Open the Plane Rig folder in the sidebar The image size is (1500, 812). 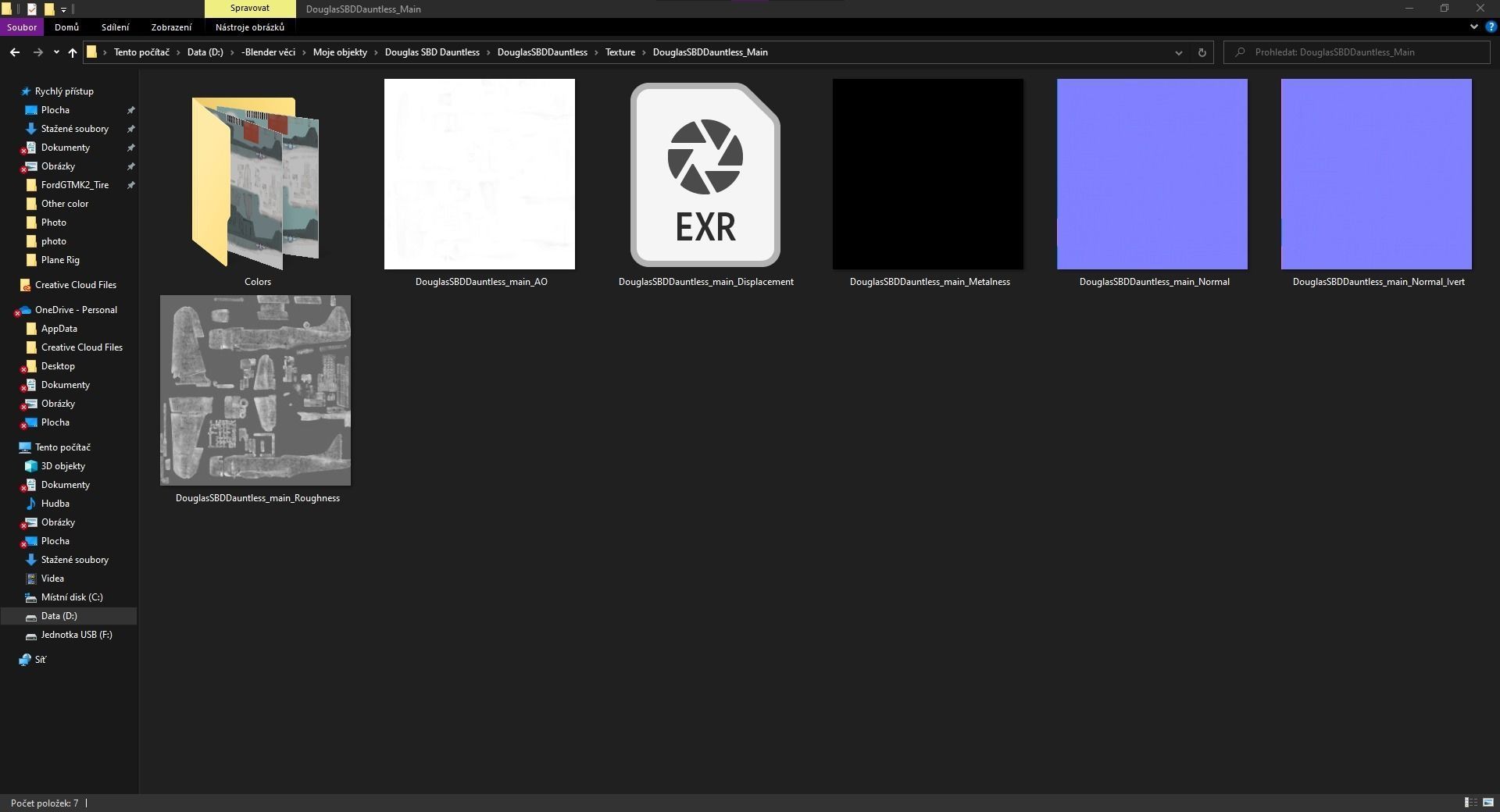click(60, 260)
